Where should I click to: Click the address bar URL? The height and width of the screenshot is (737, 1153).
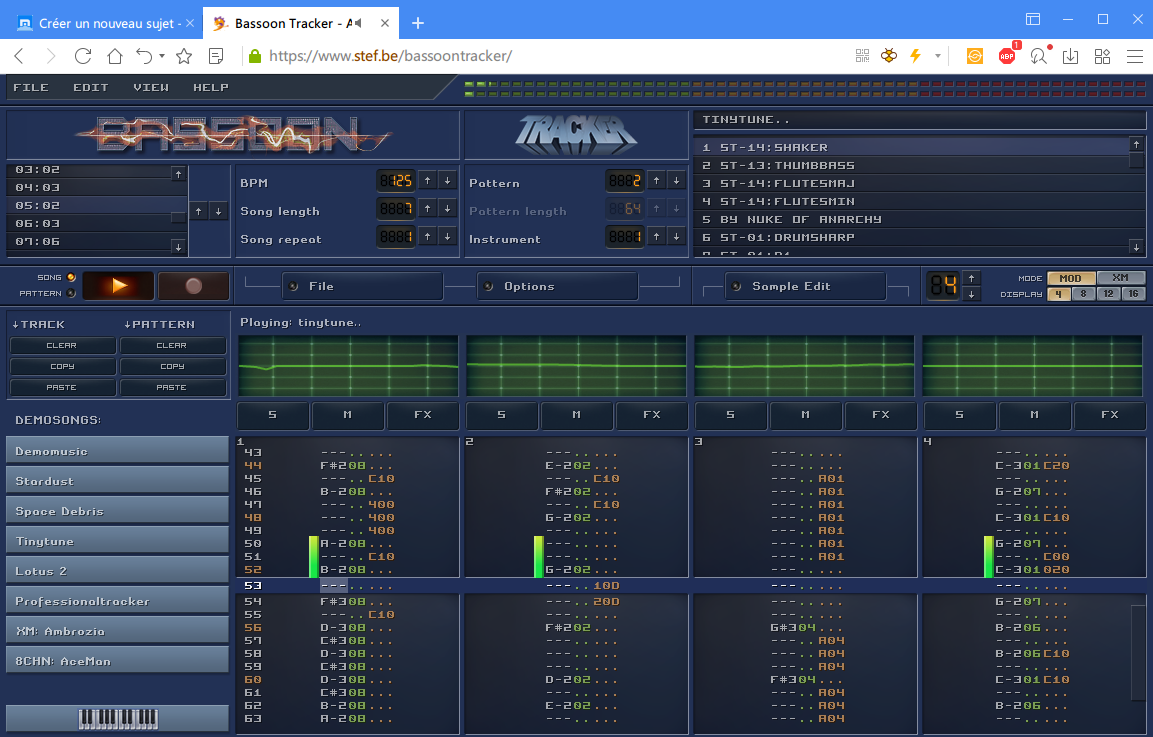[390, 56]
